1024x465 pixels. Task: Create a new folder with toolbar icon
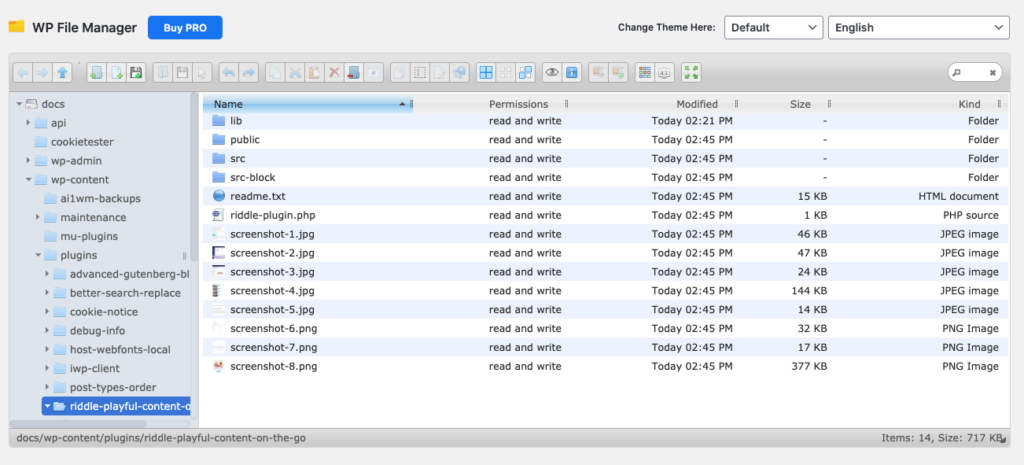tap(96, 72)
